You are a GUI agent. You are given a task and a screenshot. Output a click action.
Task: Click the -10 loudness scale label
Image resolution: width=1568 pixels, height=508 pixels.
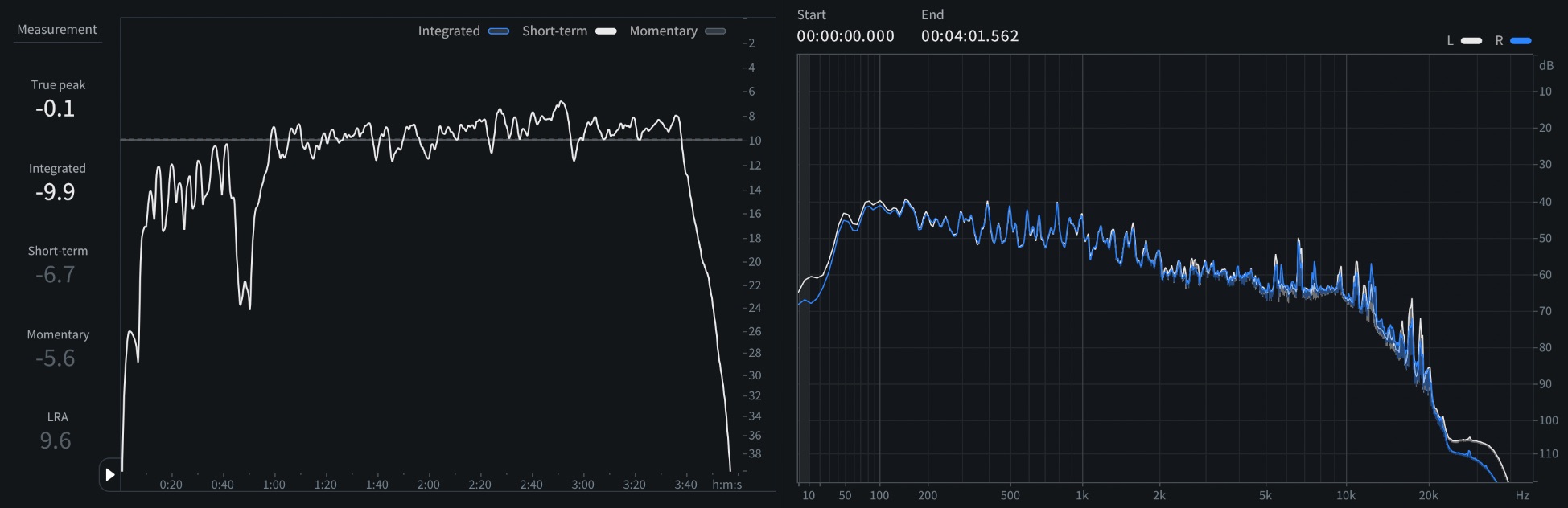coord(752,141)
